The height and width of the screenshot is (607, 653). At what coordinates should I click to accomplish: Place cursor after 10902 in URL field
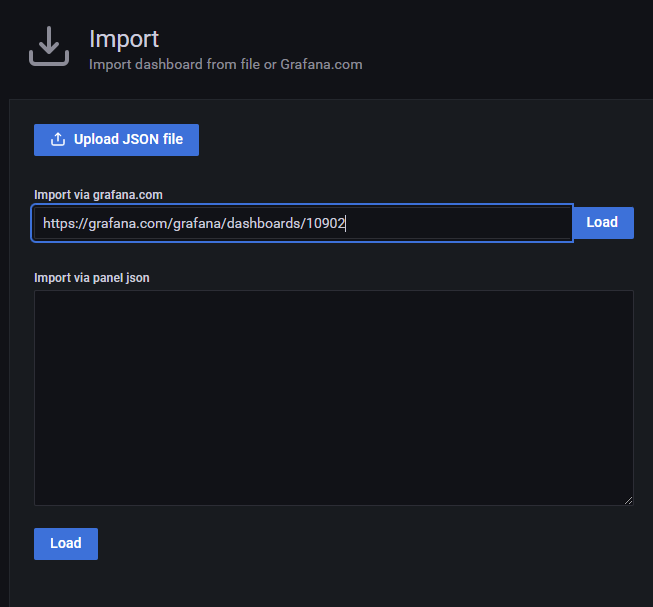346,224
